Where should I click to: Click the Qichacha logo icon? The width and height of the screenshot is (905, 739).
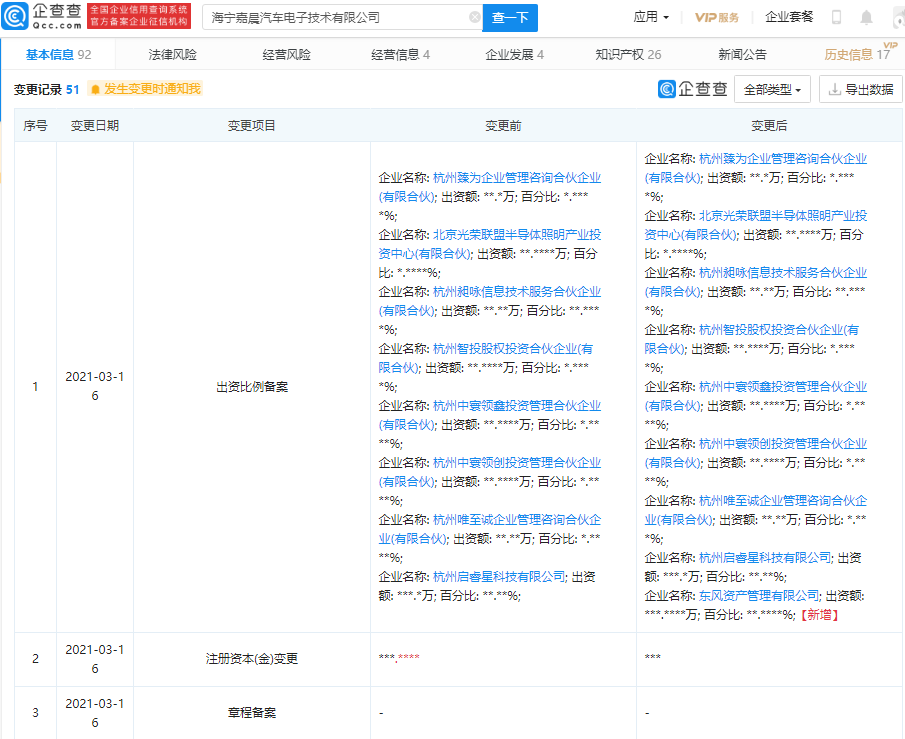click(15, 16)
